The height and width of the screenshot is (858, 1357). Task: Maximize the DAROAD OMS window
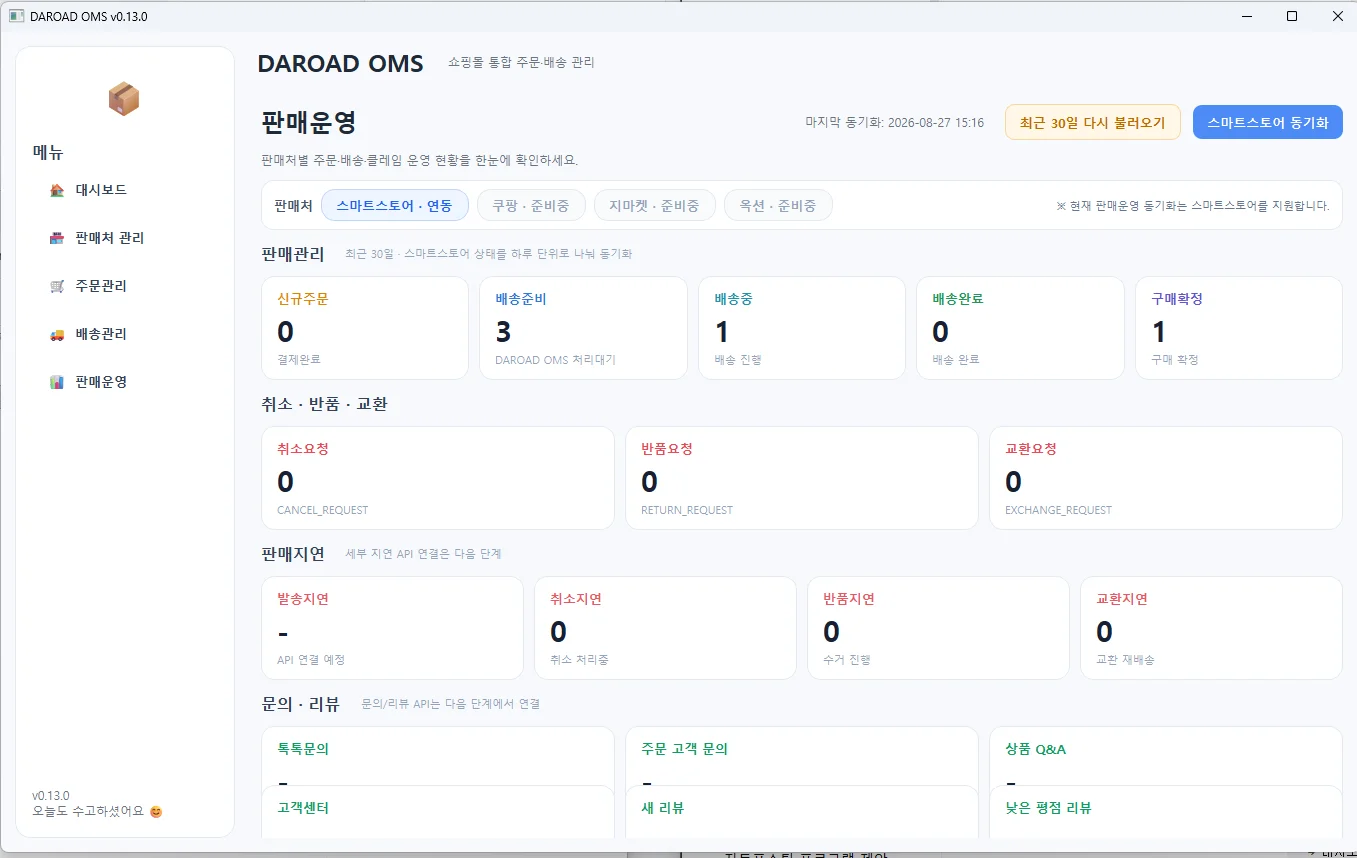click(x=1292, y=16)
